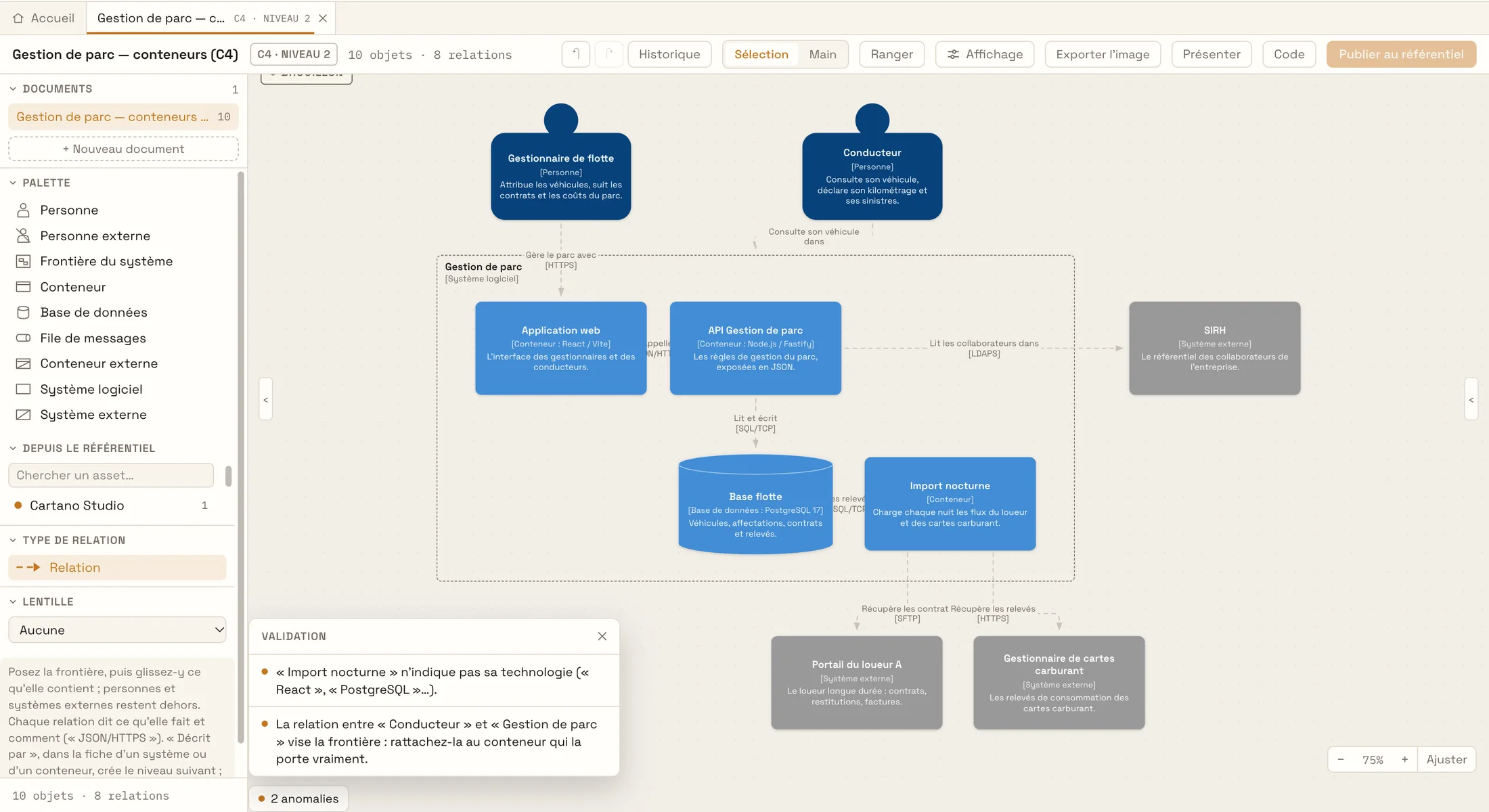Open the Code view button
This screenshot has height=812, width=1489.
[x=1289, y=54]
